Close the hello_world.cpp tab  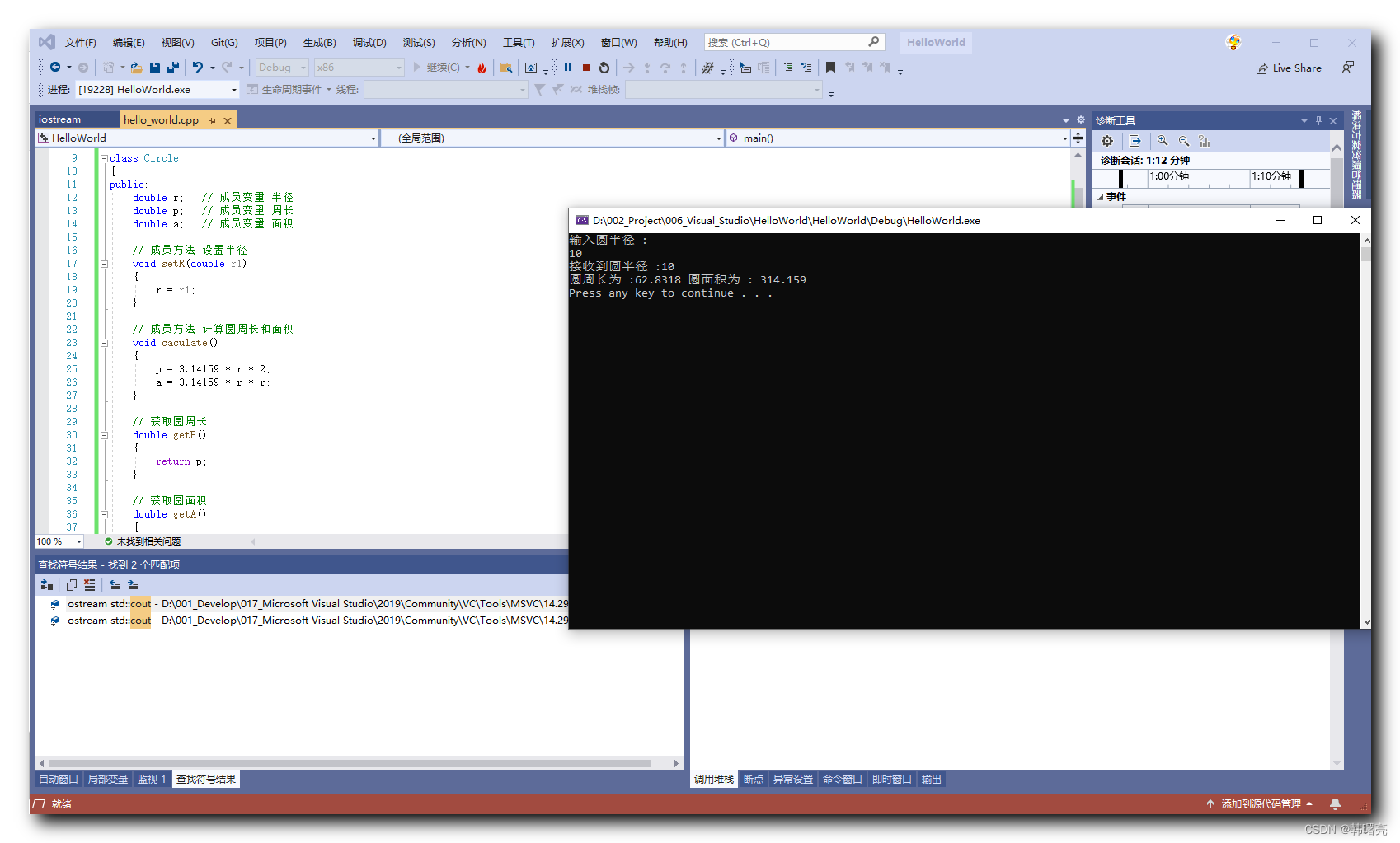tap(228, 120)
